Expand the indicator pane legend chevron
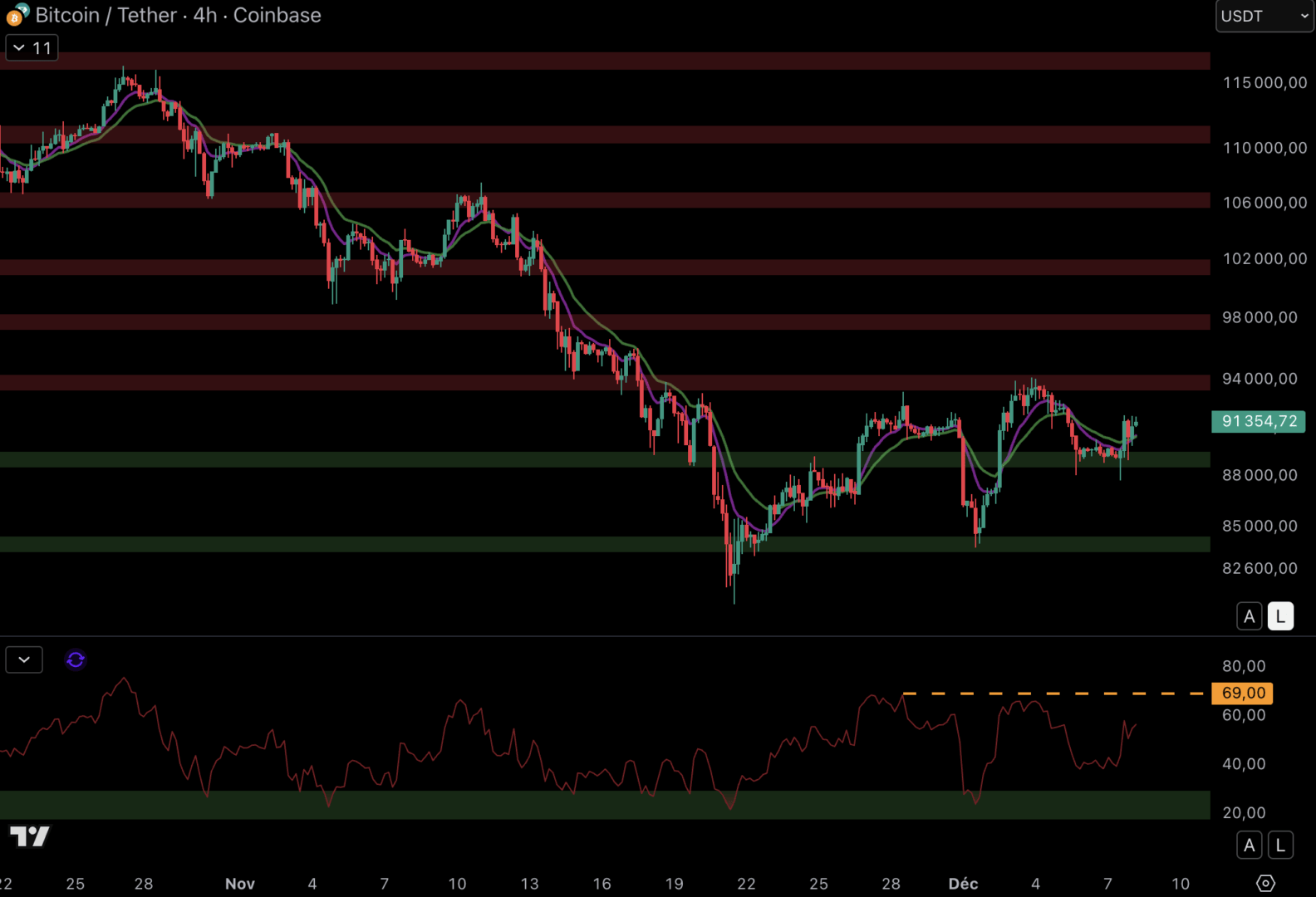This screenshot has width=1316, height=897. pyautogui.click(x=24, y=659)
